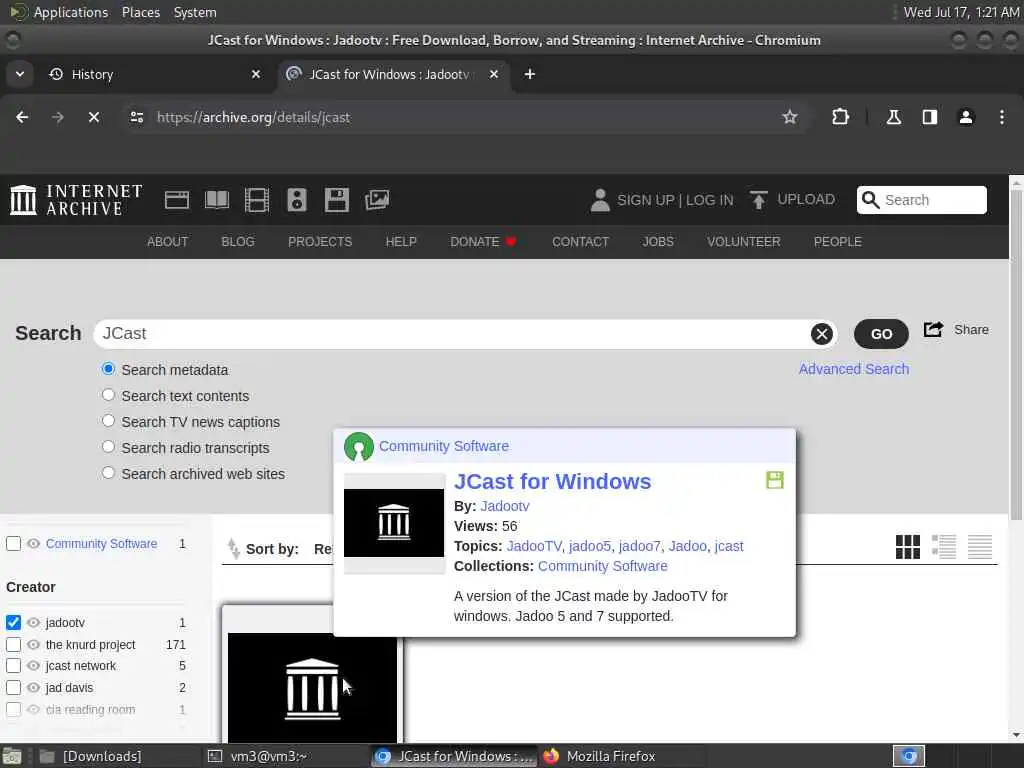Open the jado5 topic link
This screenshot has width=1024, height=768.
(590, 546)
